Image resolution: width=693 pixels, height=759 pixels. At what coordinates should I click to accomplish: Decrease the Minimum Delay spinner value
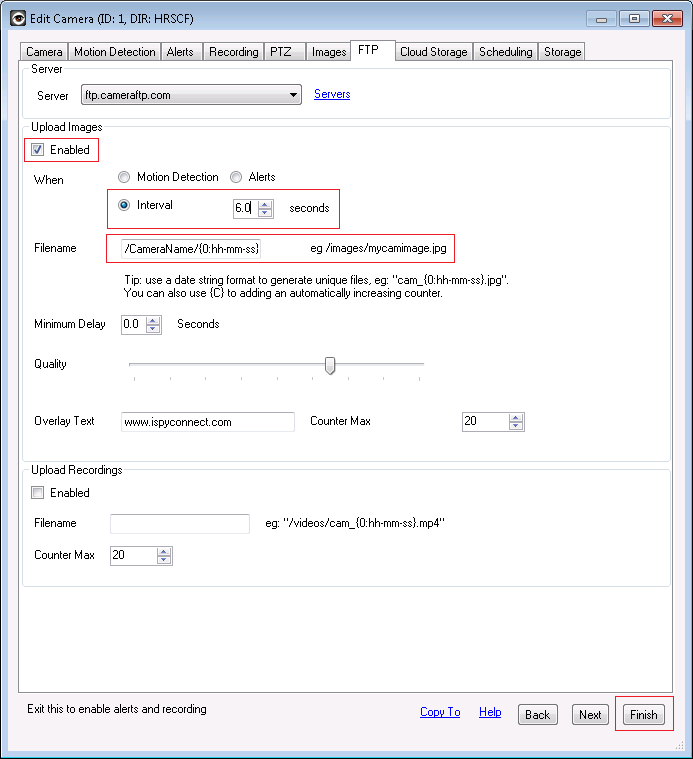click(153, 329)
